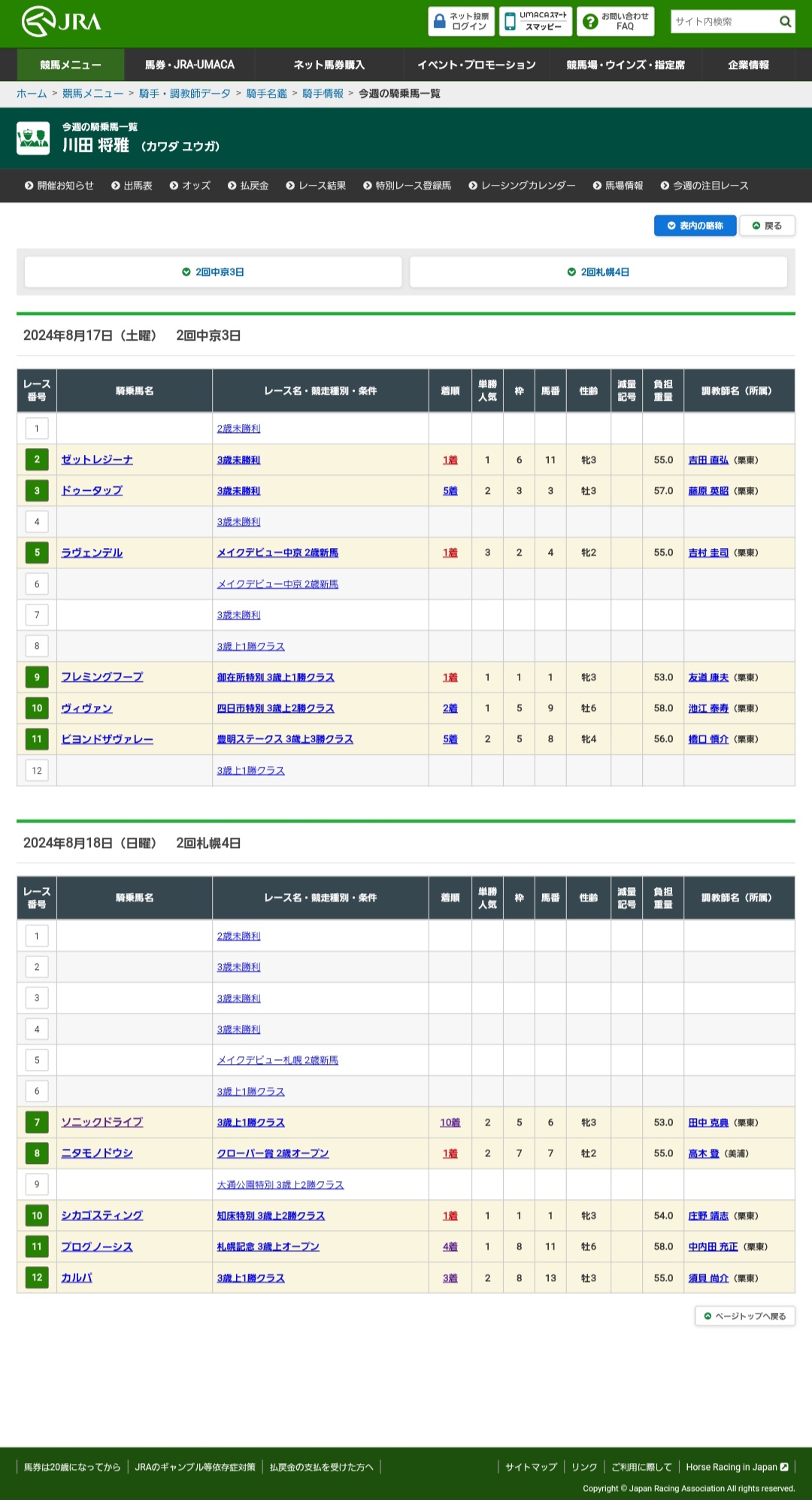812x1500 pixels.
Task: Go to 騎手情報 breadcrumb link
Action: pos(323,93)
